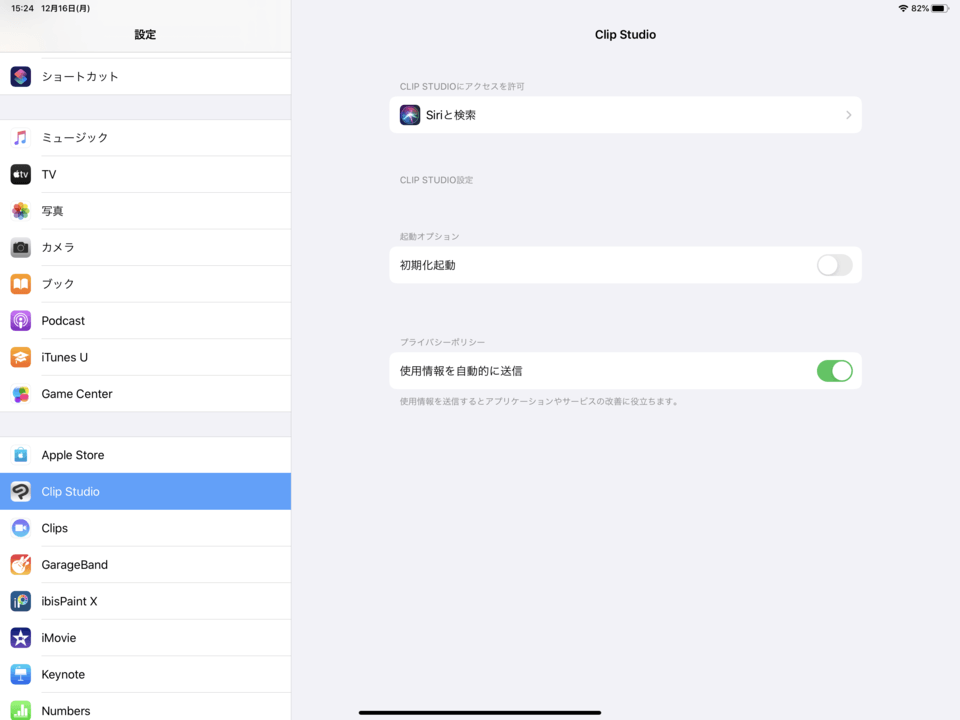Tap the Shortcuts app icon

[21, 77]
